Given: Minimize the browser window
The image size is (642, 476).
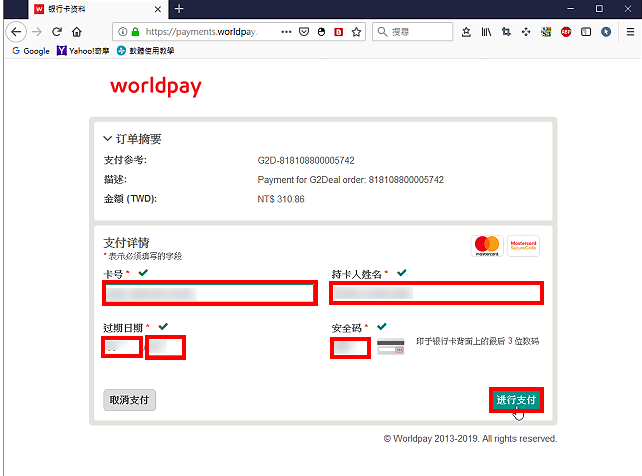Looking at the screenshot, I should click(570, 9).
